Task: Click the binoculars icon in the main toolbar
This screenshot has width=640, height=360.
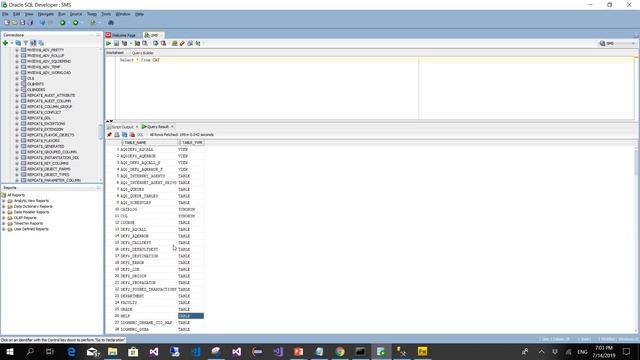Action: coord(111,23)
